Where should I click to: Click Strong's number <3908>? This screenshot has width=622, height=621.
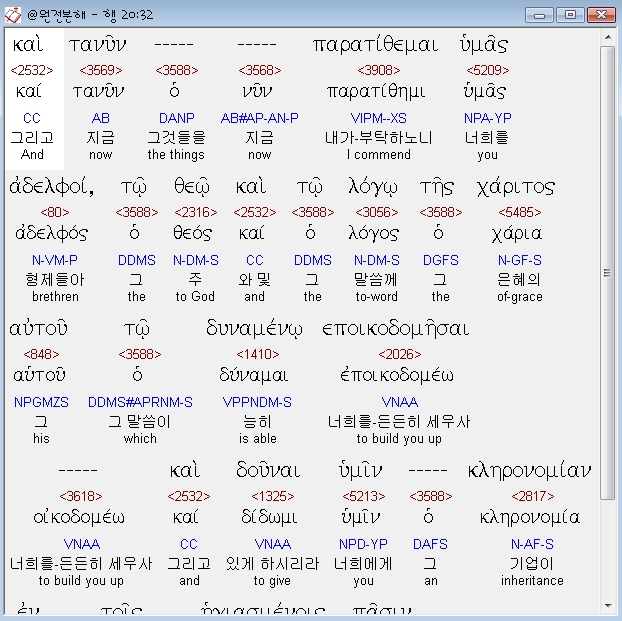(x=378, y=70)
